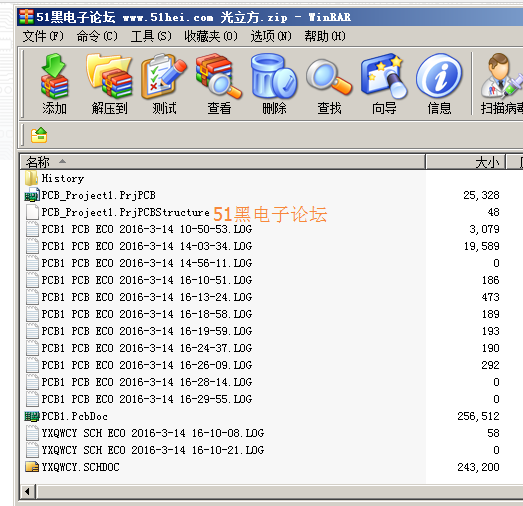This screenshot has width=523, height=506.
Task: Click the PCB_Project1.PrjPCB file icon
Action: (x=32, y=195)
